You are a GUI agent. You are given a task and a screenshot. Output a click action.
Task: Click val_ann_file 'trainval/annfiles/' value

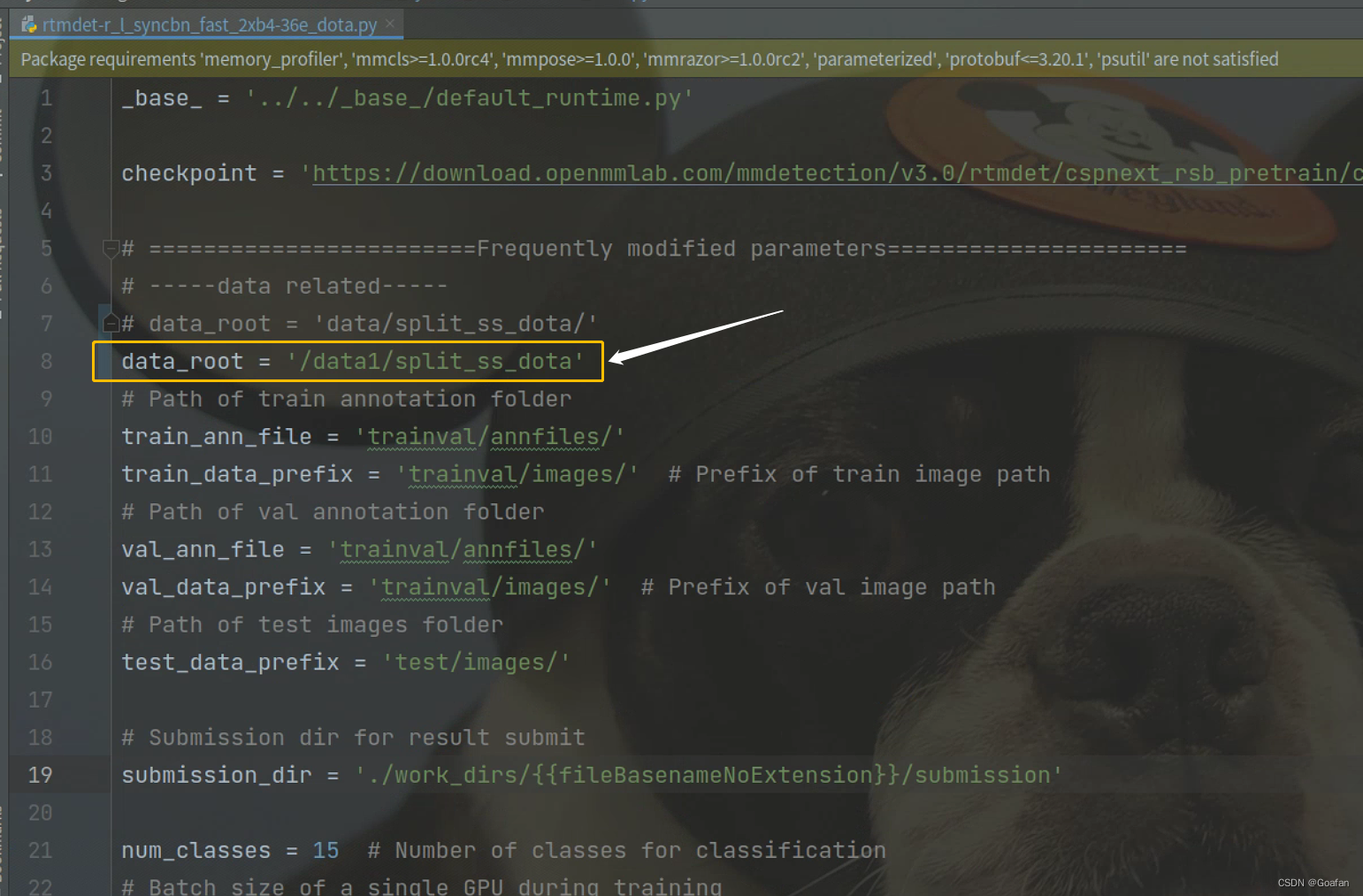[x=463, y=549]
